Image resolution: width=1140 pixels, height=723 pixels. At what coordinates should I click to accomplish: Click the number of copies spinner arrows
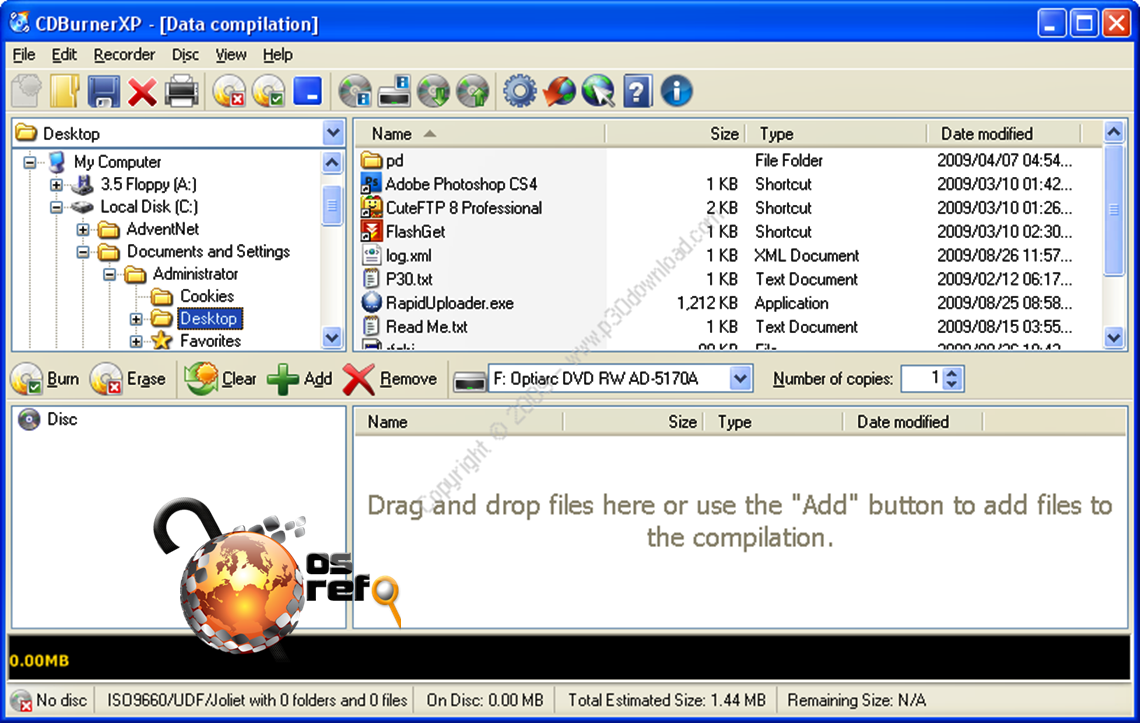(952, 378)
